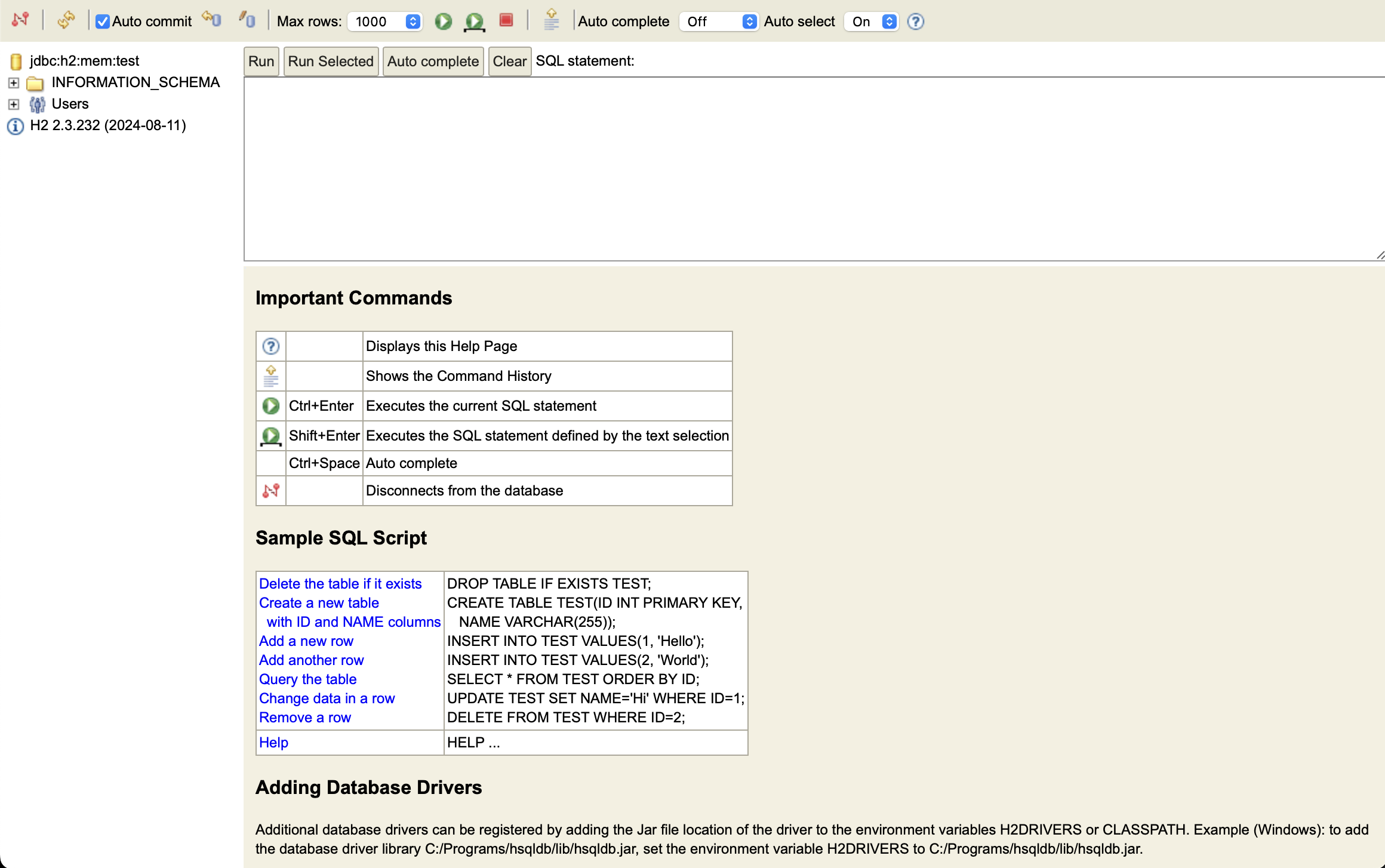This screenshot has height=868, width=1385.
Task: Select the jdbc:h2:mem:test database node
Action: point(84,60)
